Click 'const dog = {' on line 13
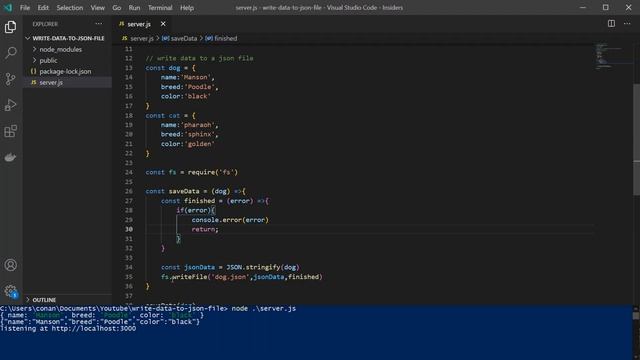640x360 pixels. (170, 68)
